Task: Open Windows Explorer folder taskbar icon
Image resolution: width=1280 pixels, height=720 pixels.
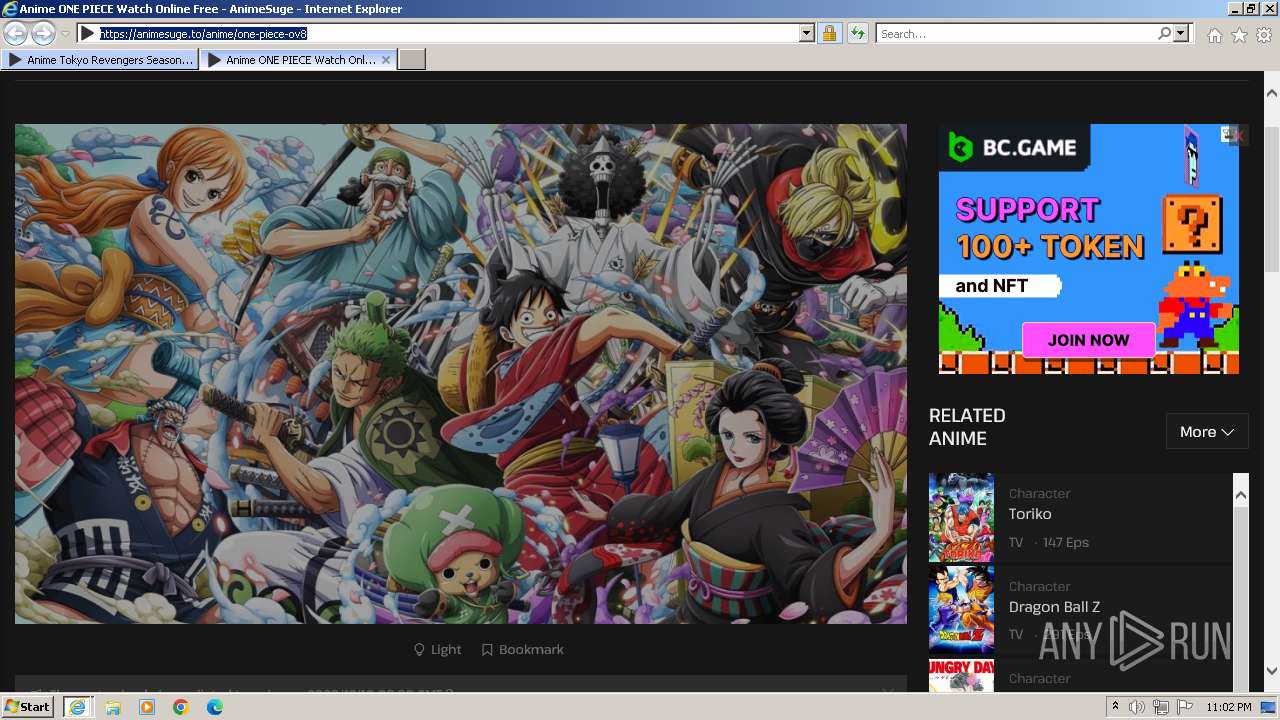Action: tap(113, 707)
